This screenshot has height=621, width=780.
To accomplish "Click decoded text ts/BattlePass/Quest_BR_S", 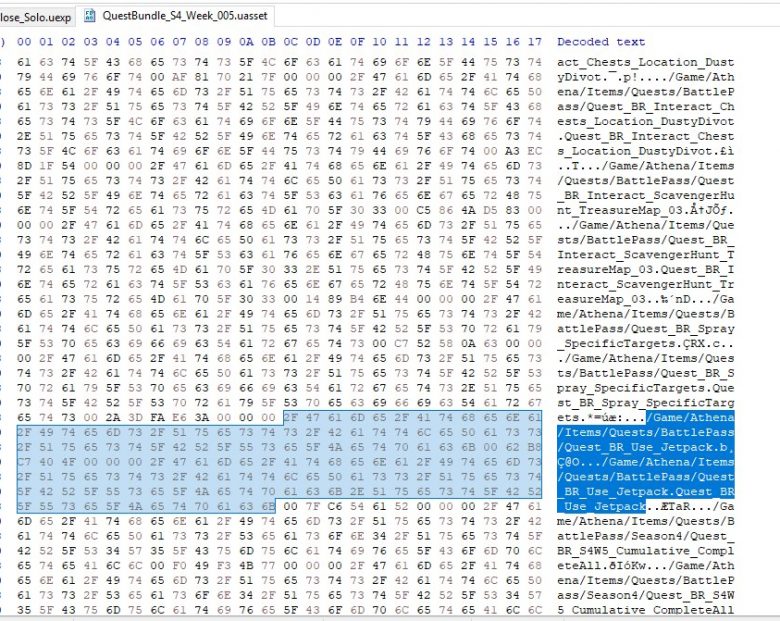I will point(646,373).
